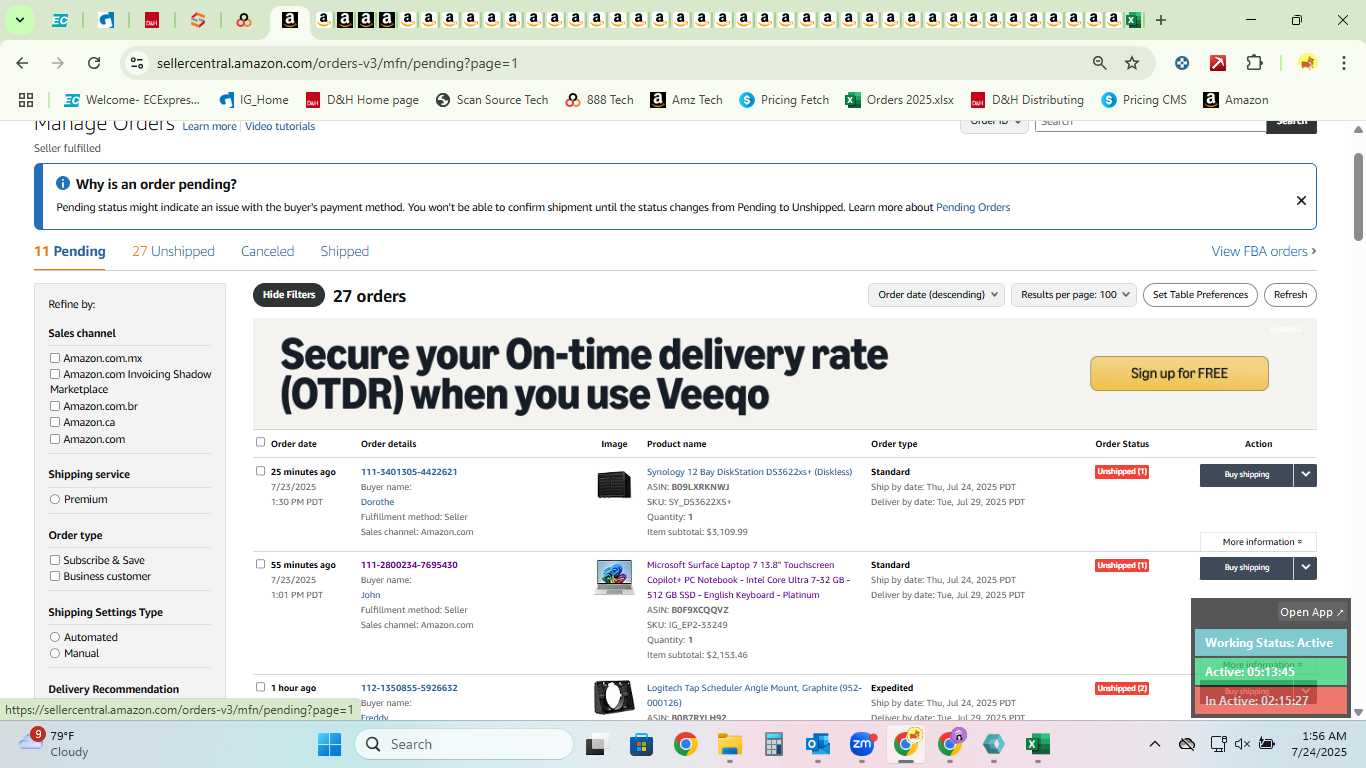The image size is (1366, 768).
Task: Open Amz Tech bookmark
Action: click(x=686, y=100)
